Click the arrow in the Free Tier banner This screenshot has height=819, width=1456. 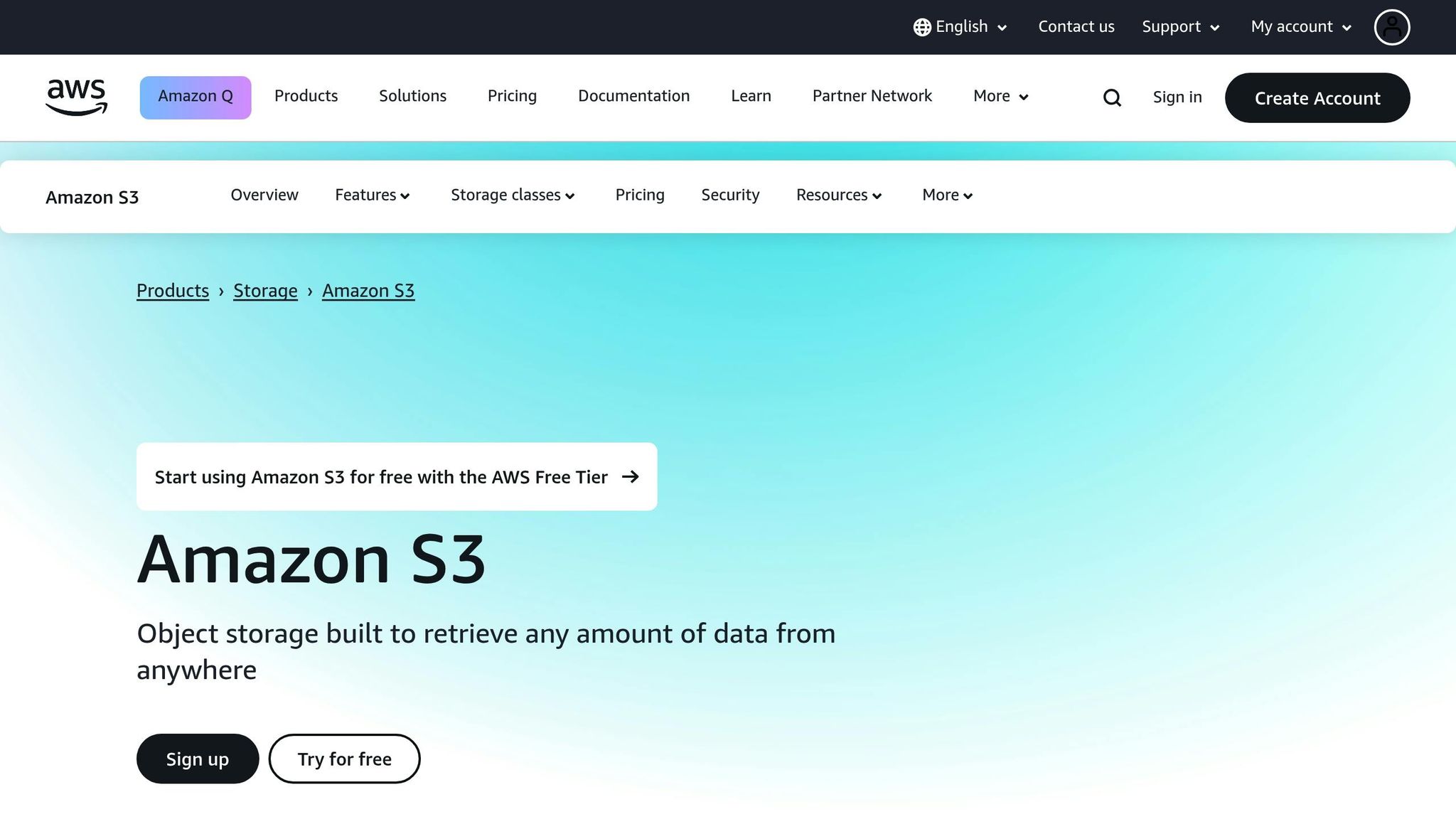tap(630, 476)
